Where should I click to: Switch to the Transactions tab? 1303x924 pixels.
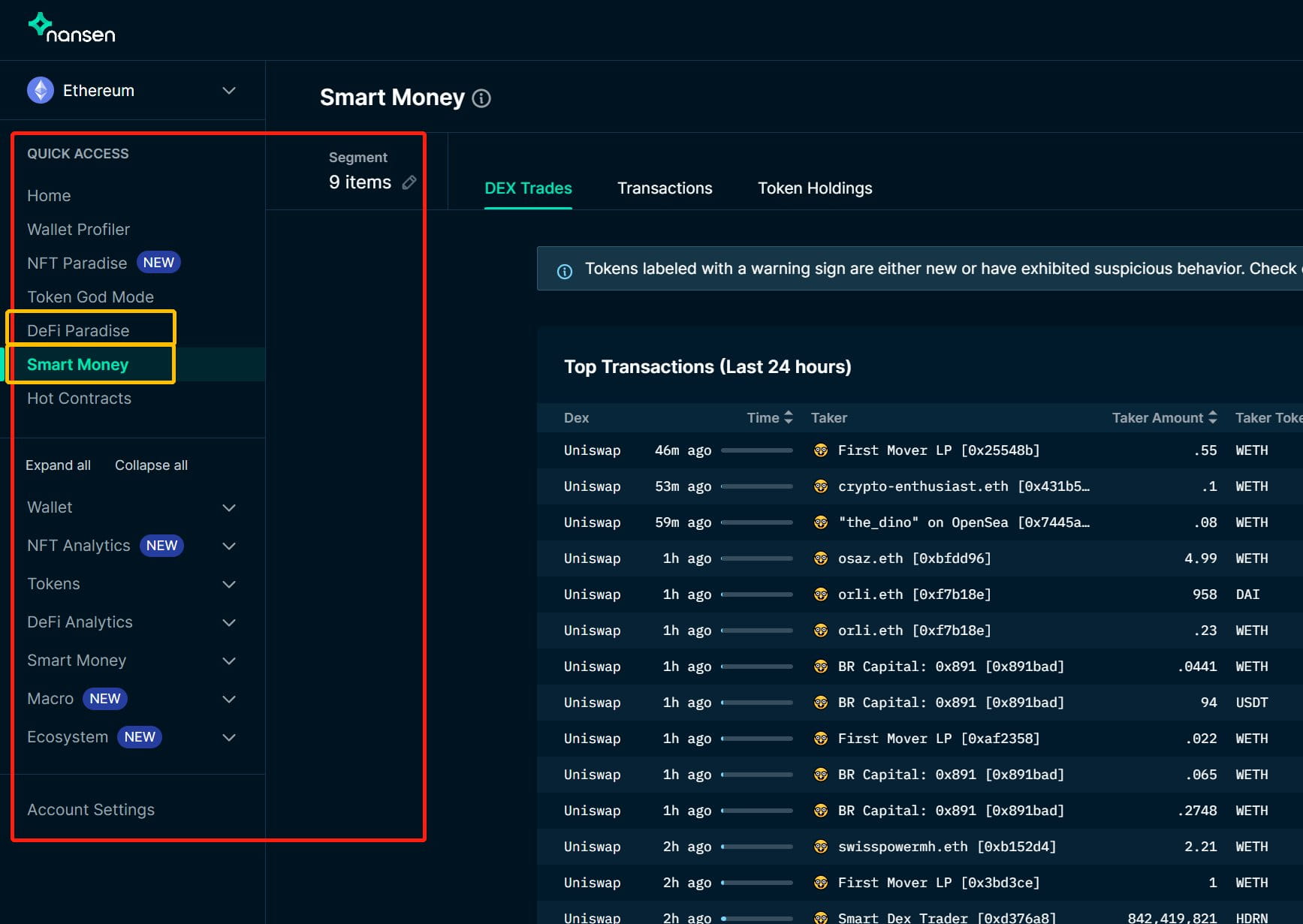pyautogui.click(x=664, y=188)
